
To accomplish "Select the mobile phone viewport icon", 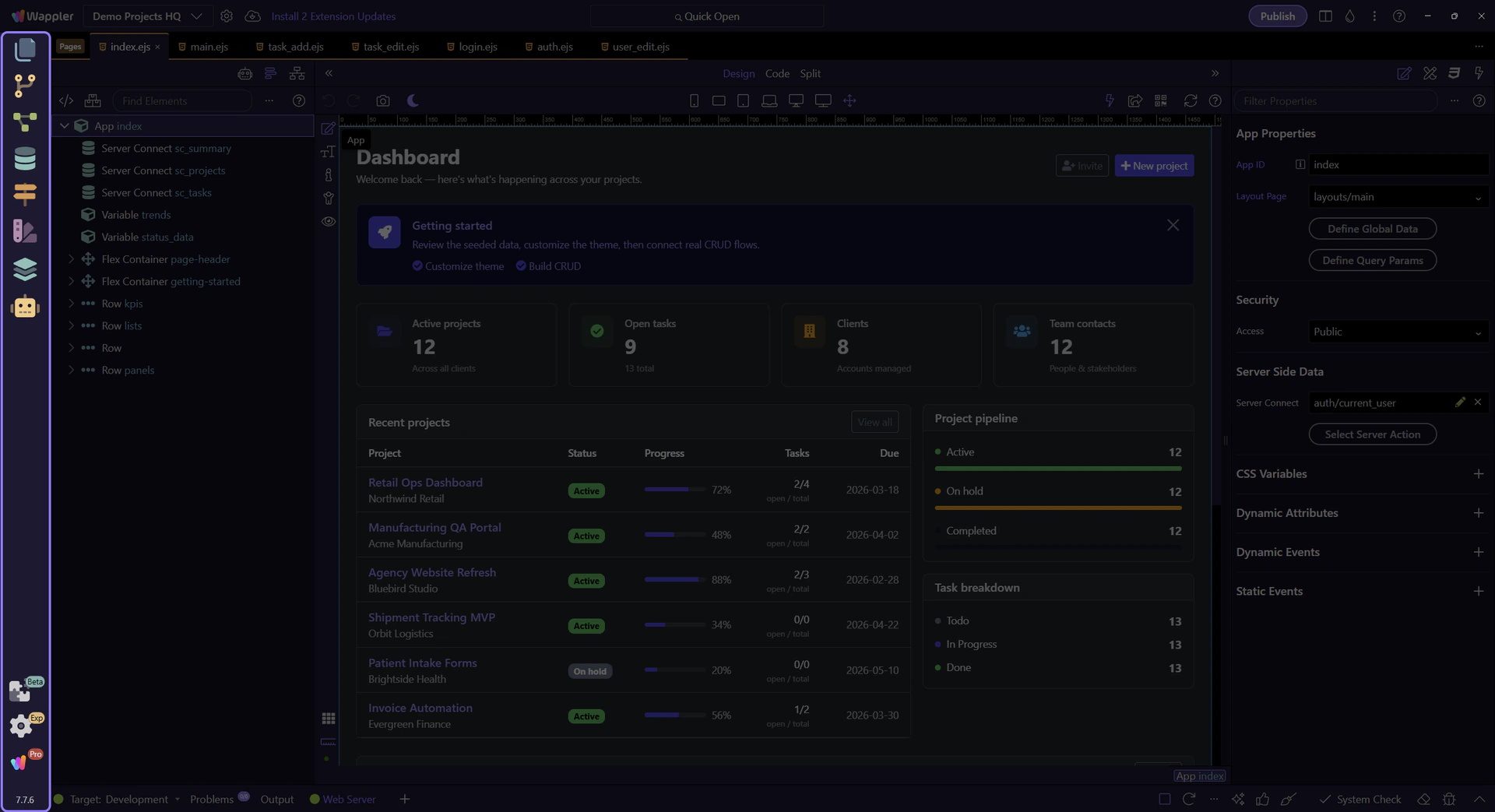I will (x=694, y=101).
